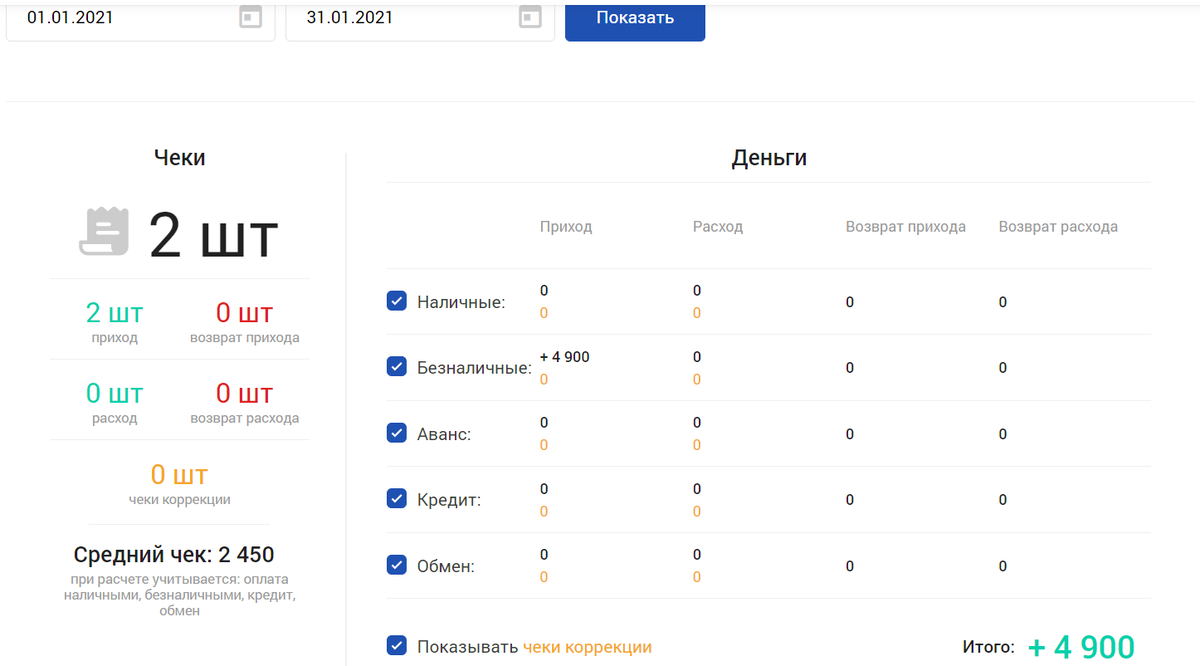The image size is (1200, 666).
Task: Uncheck Показывать чеки коррекции checkbox
Action: [x=396, y=646]
